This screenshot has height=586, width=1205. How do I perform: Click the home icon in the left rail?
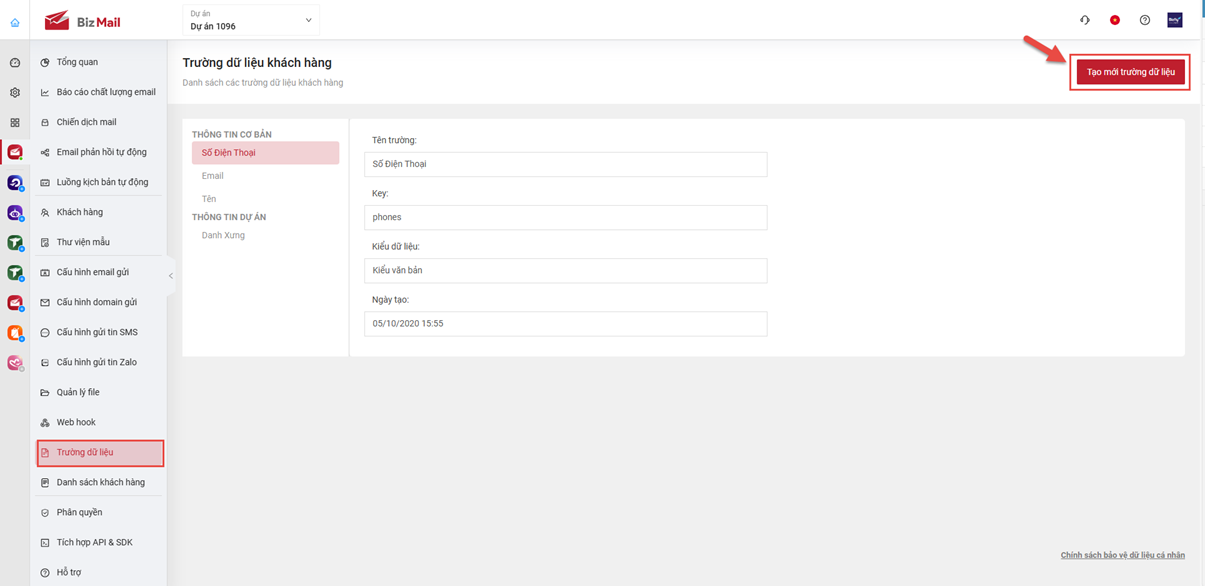(15, 22)
